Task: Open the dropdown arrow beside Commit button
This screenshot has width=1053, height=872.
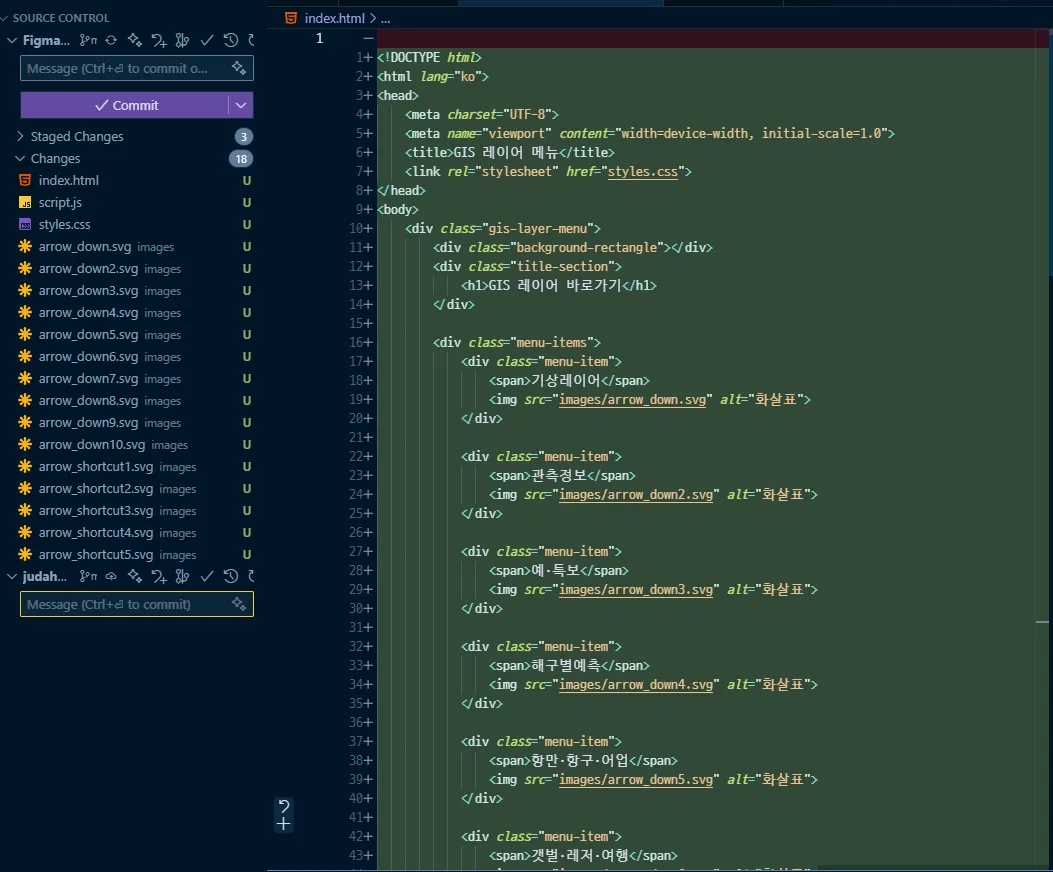Action: [241, 105]
